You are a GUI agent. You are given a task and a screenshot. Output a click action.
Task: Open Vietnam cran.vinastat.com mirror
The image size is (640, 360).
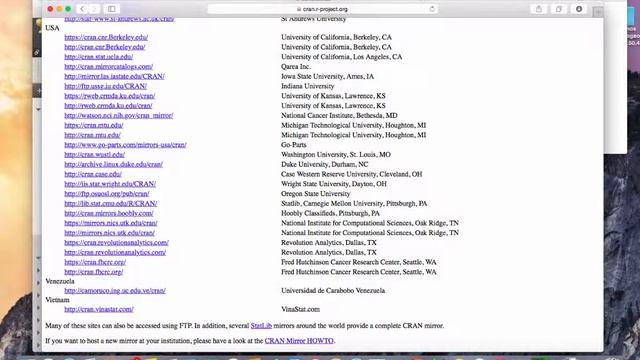pyautogui.click(x=99, y=310)
